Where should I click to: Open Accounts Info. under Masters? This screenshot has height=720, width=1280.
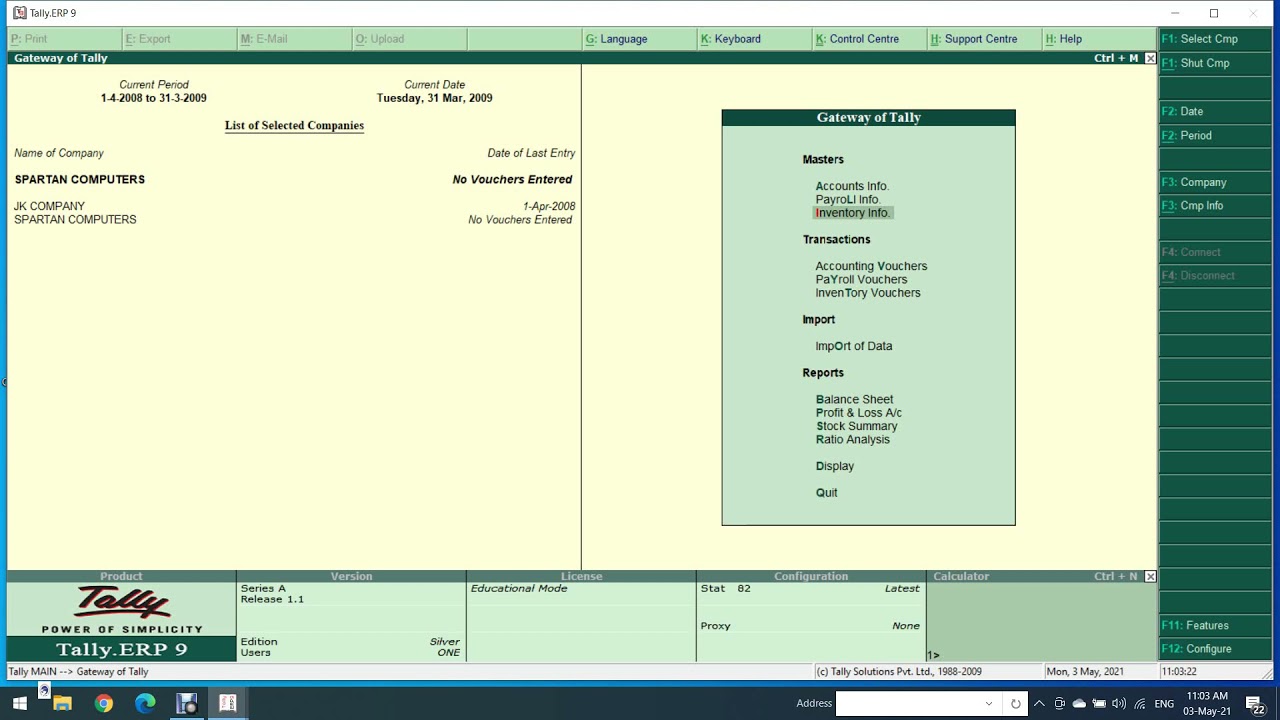click(x=852, y=186)
